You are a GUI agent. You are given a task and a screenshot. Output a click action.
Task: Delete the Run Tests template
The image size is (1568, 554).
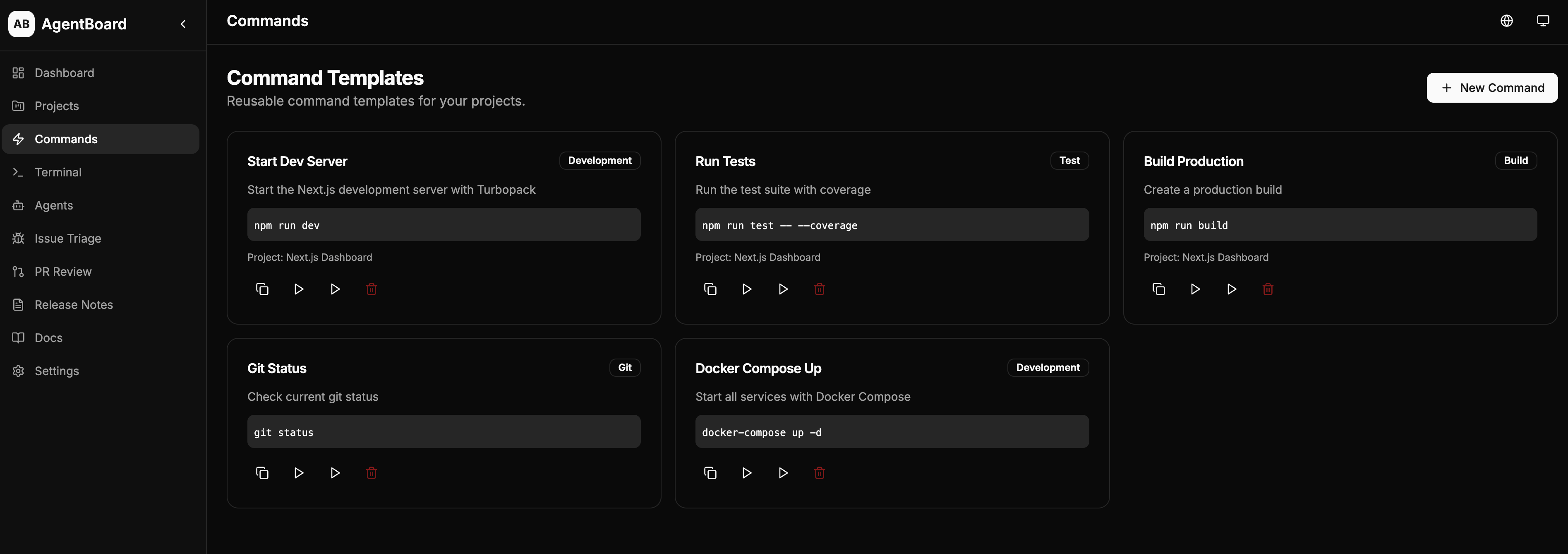tap(819, 289)
